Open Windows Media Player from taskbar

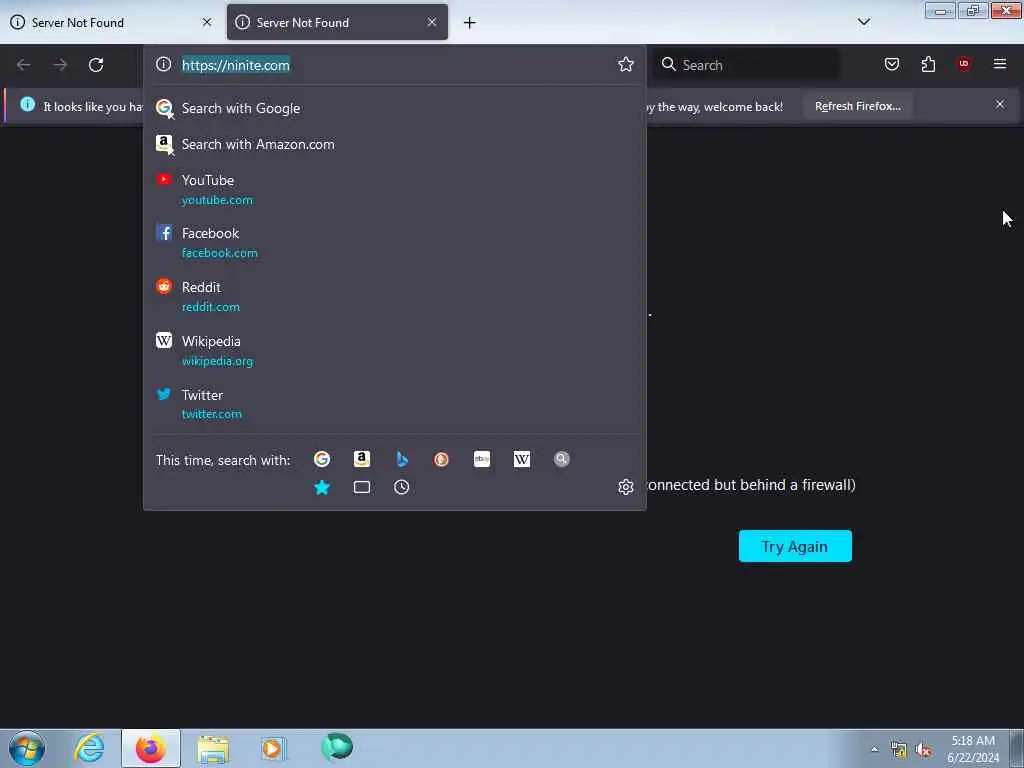coord(274,748)
